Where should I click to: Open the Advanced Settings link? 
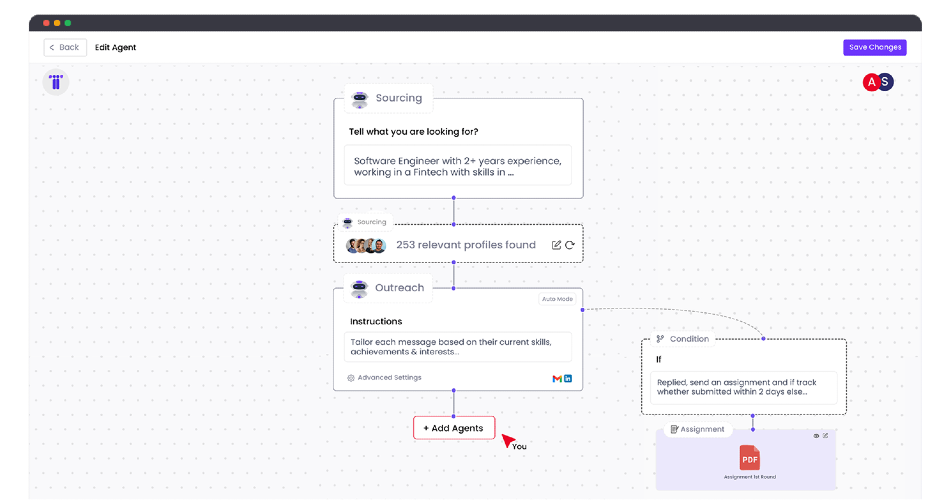click(389, 377)
